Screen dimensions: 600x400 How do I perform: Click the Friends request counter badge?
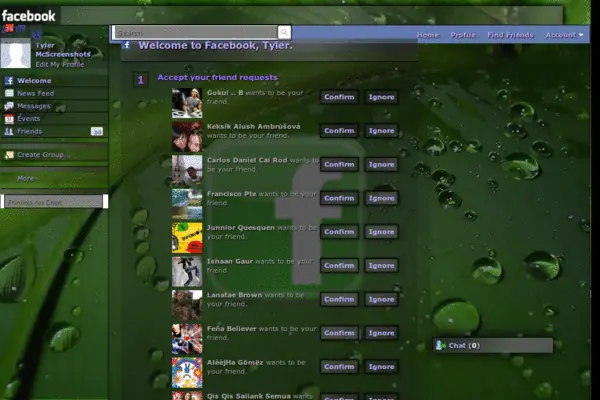coord(97,131)
